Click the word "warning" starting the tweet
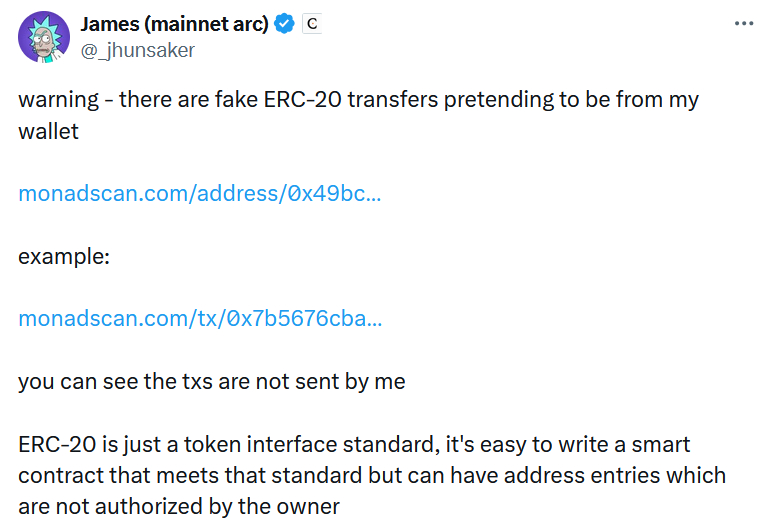Image resolution: width=773 pixels, height=525 pixels. (x=59, y=100)
